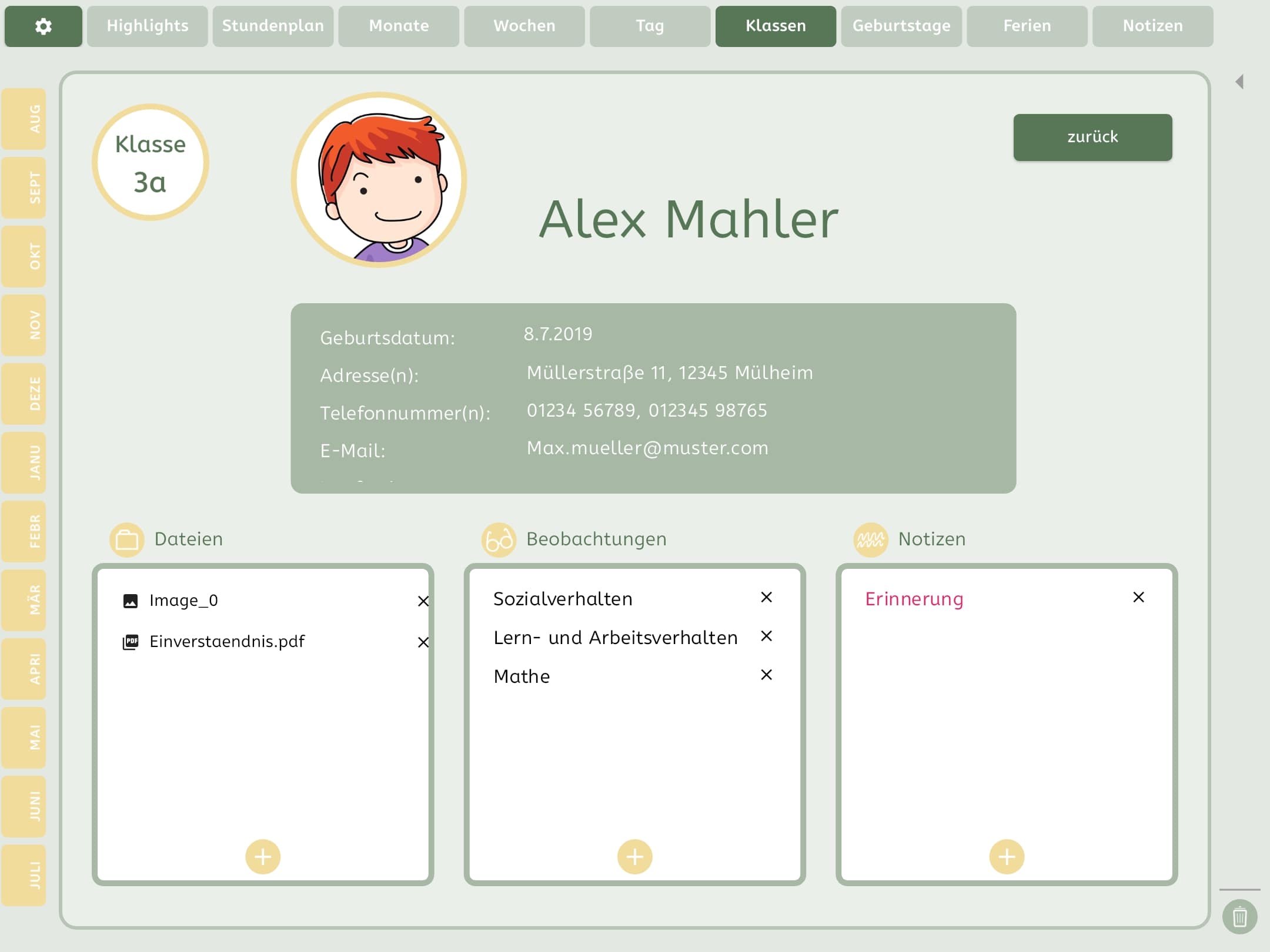Click the Klasse 3a badge
Image resolution: width=1270 pixels, height=952 pixels.
coord(150,162)
